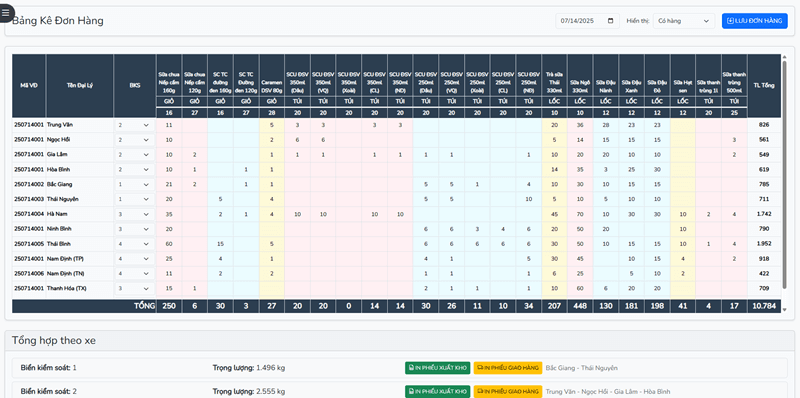The height and width of the screenshot is (398, 800).
Task: Click order code 250714003
Action: (29, 199)
